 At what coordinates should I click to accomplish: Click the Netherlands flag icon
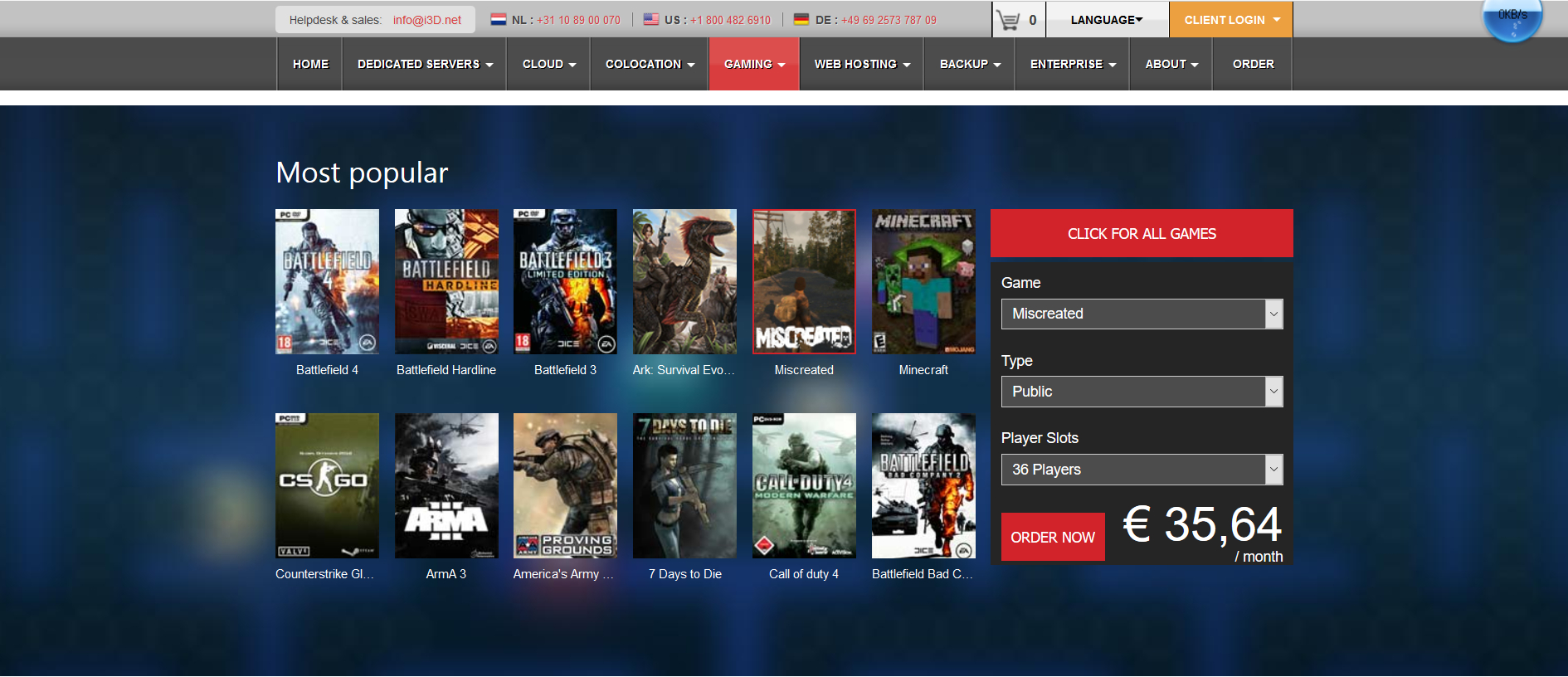click(x=498, y=19)
